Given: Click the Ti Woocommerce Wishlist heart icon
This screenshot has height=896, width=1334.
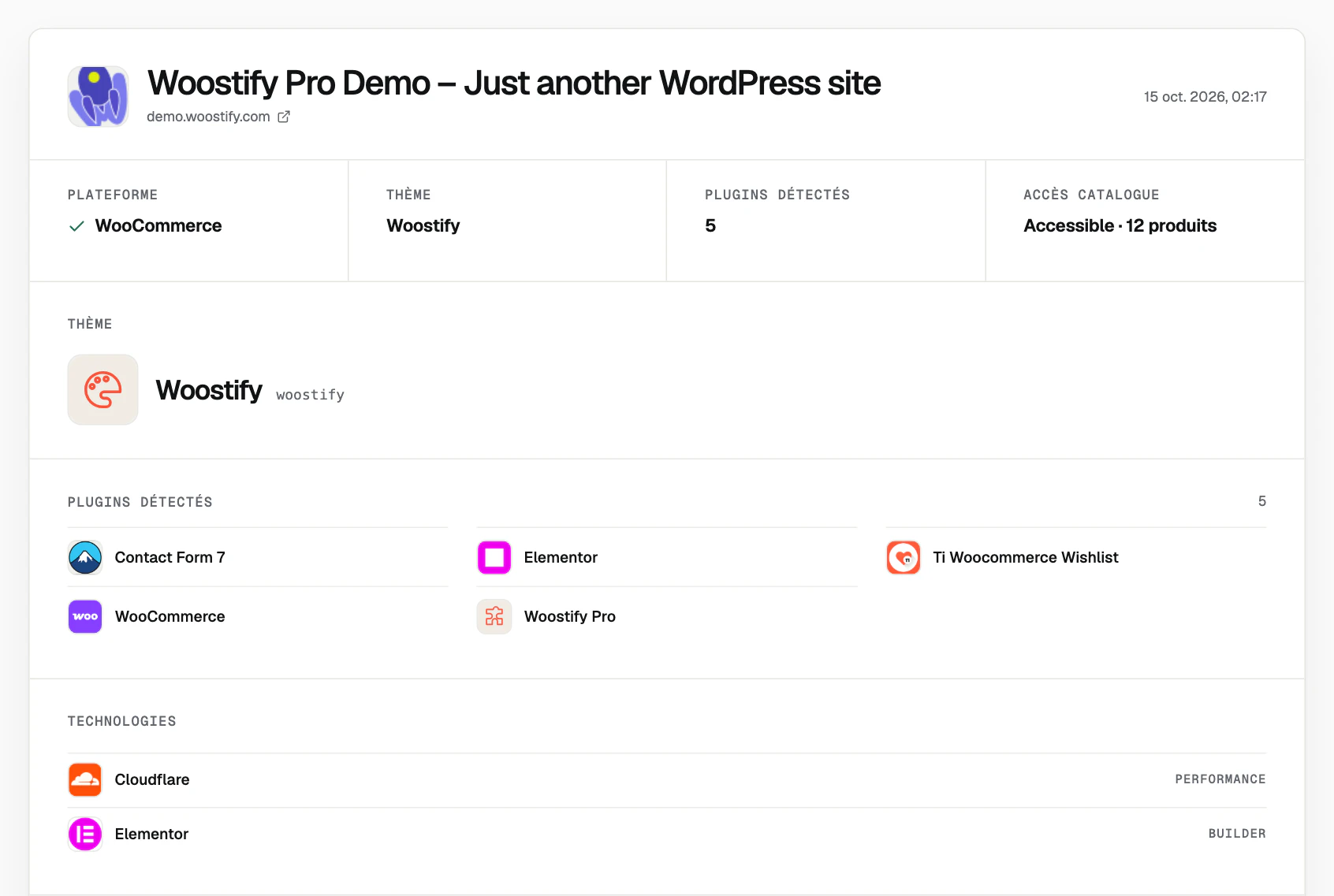Looking at the screenshot, I should point(904,557).
